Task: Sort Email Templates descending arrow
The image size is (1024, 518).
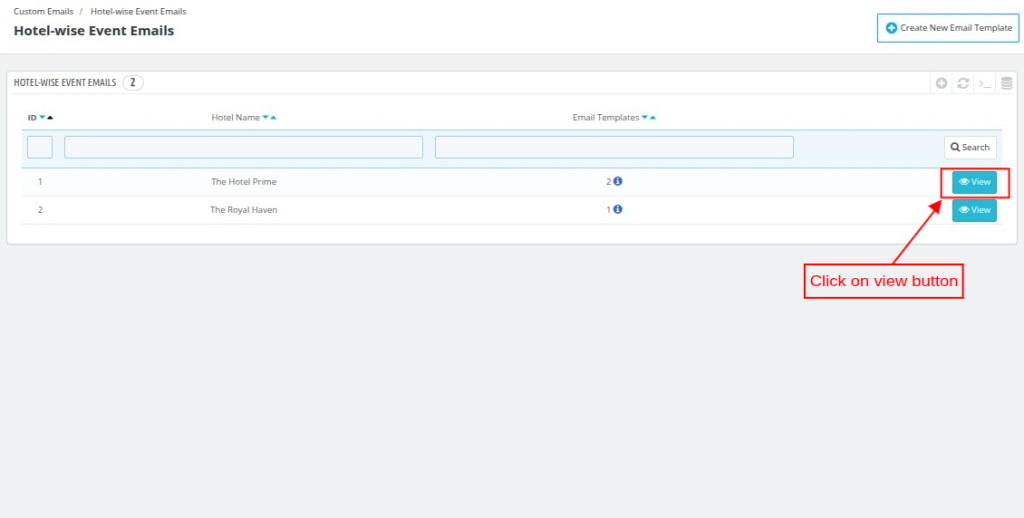Action: point(645,118)
